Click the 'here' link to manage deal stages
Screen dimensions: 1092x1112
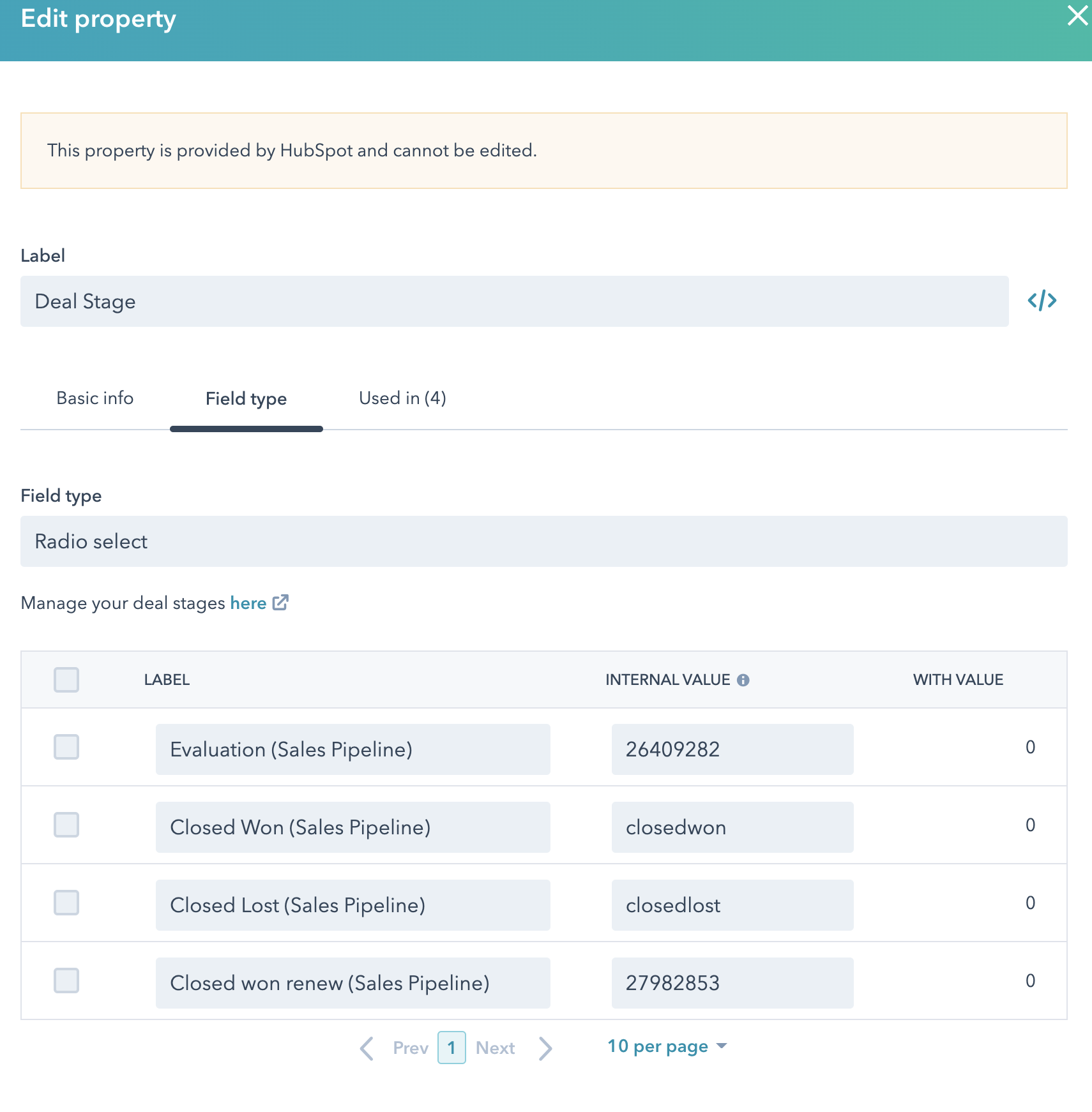pyautogui.click(x=248, y=602)
